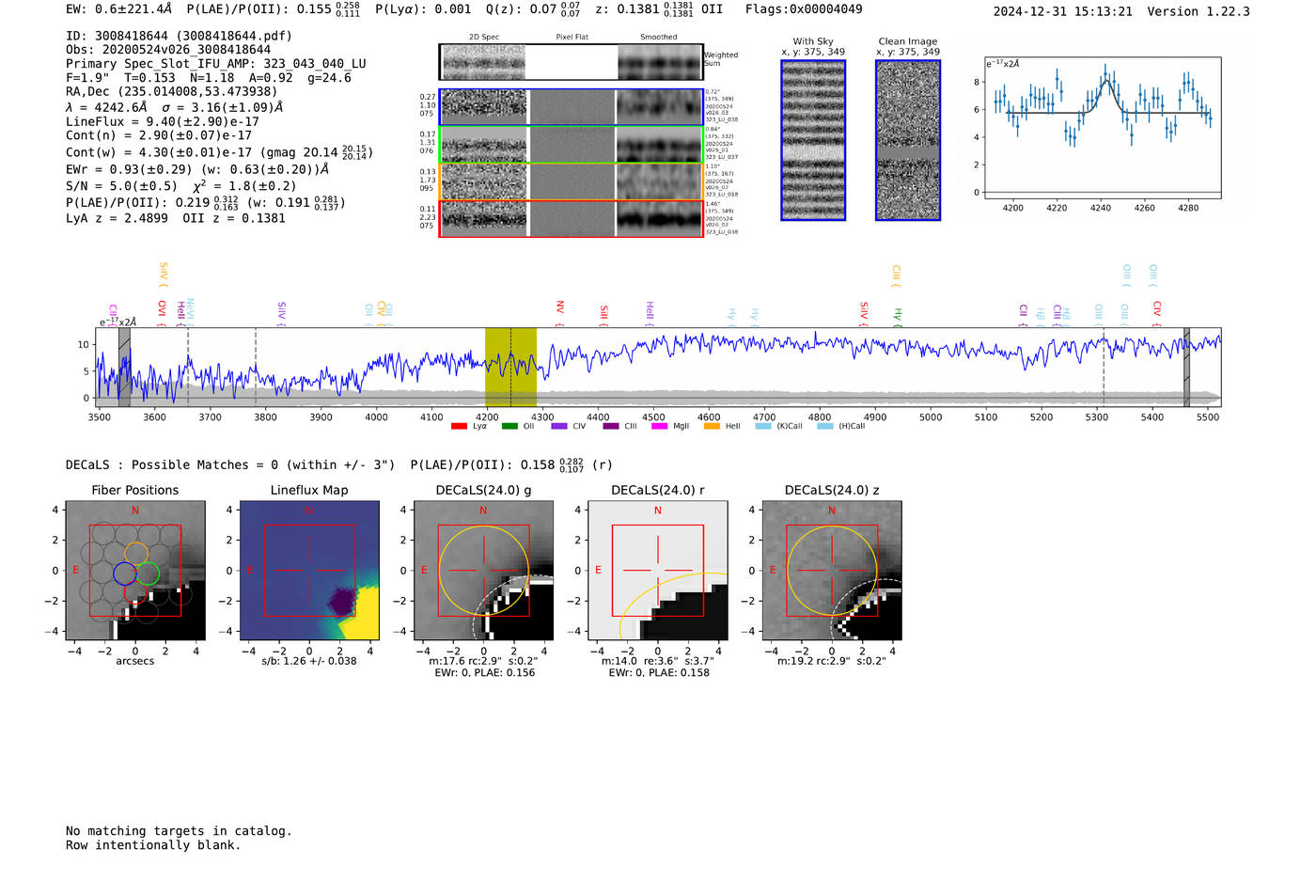Click the Flags:0x00004049 text
The width and height of the screenshot is (1316, 896).
(x=804, y=9)
